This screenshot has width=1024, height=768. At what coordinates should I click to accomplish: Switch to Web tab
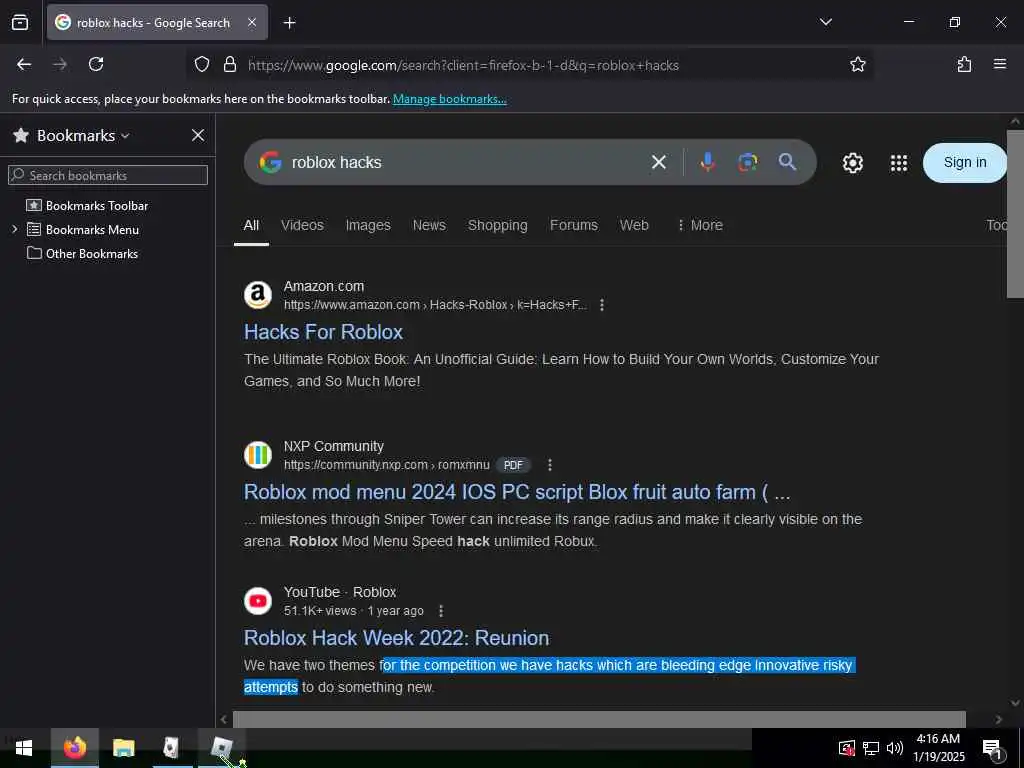click(x=634, y=225)
